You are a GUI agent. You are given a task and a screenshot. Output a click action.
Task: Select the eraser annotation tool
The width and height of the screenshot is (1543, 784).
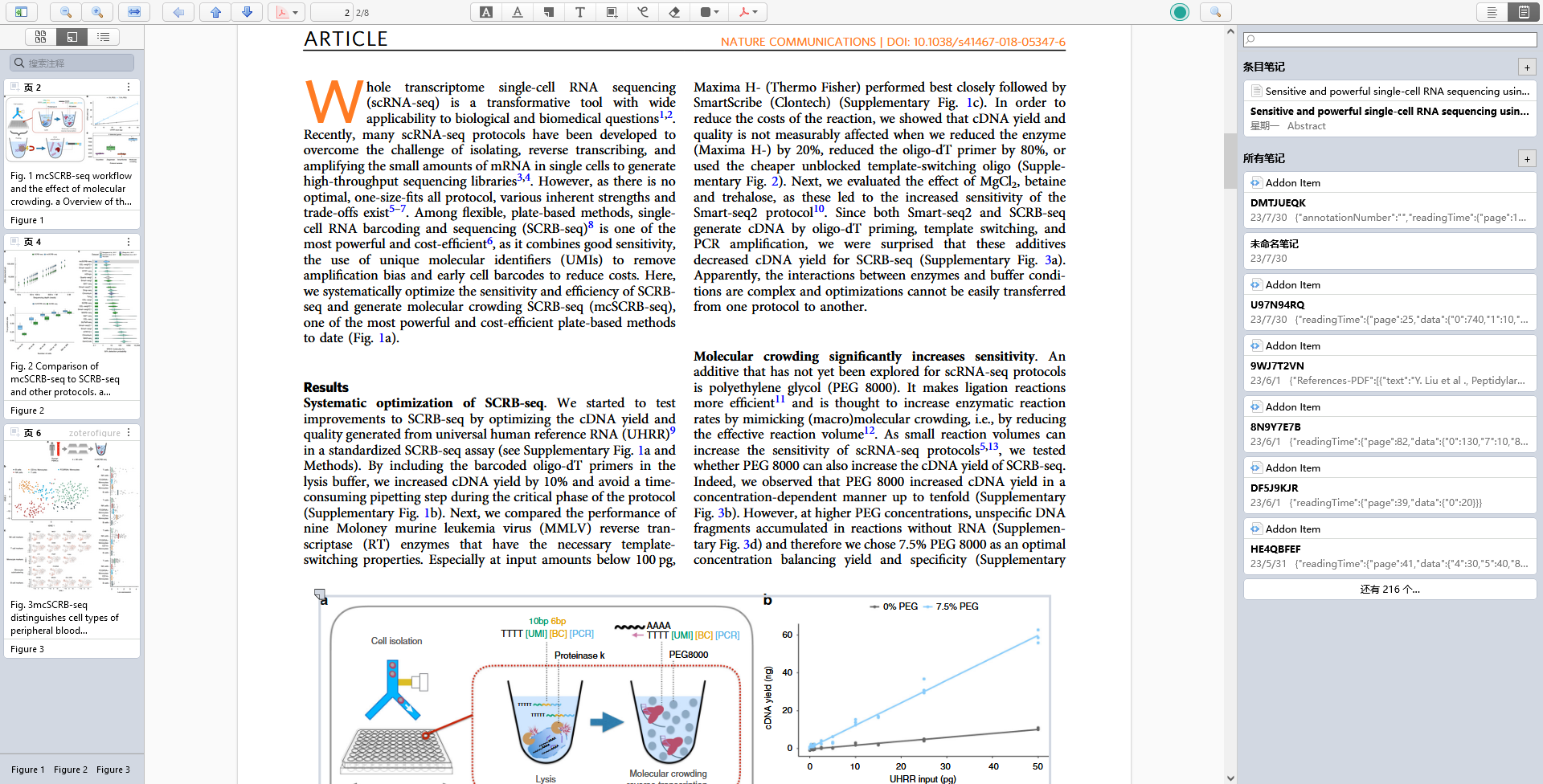click(x=673, y=12)
